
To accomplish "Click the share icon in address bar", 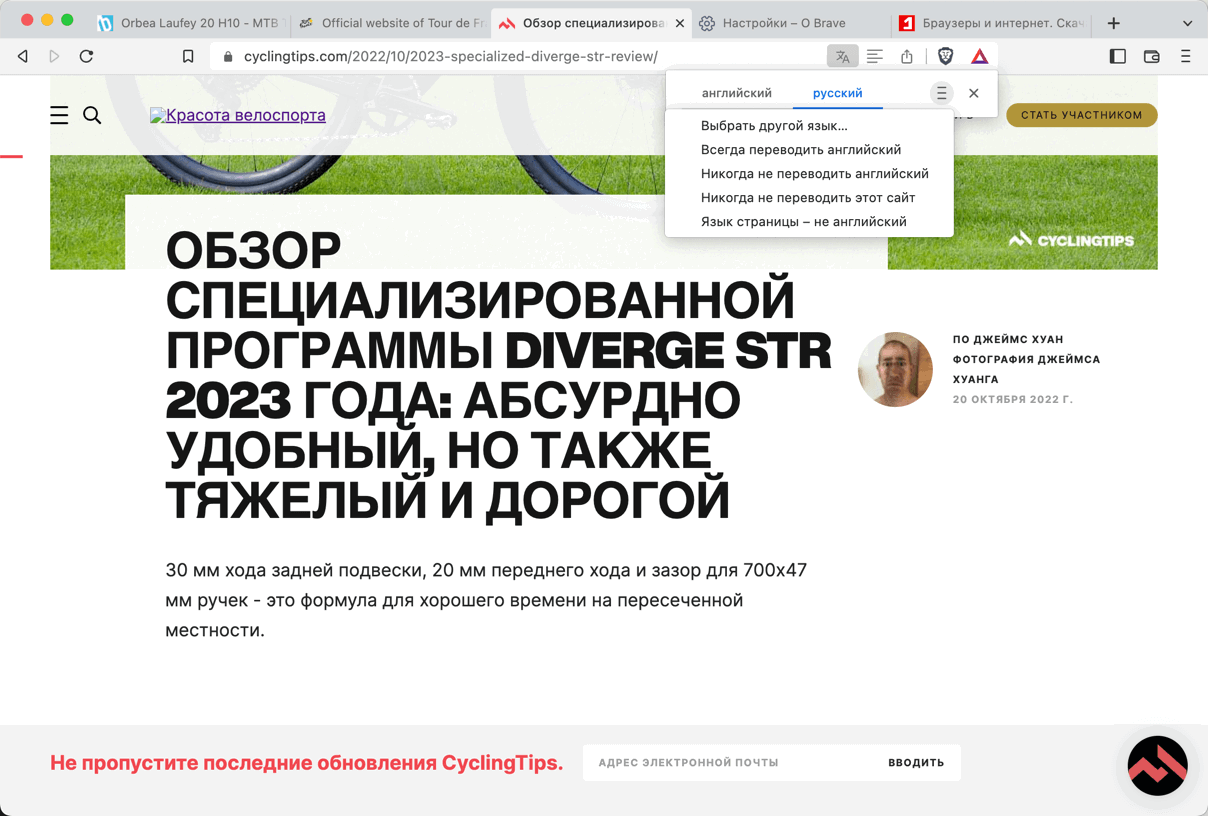I will click(x=907, y=57).
